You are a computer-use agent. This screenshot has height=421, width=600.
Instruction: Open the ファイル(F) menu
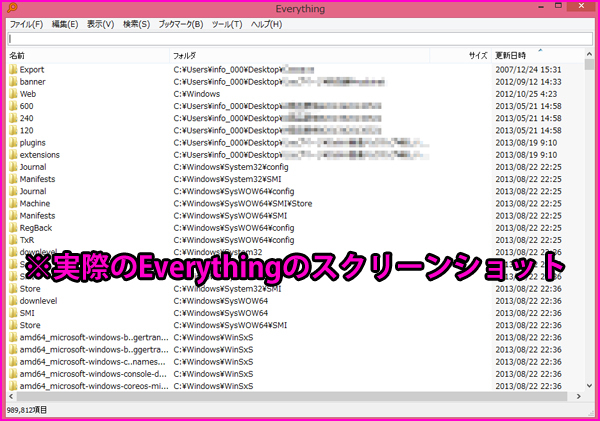point(26,24)
